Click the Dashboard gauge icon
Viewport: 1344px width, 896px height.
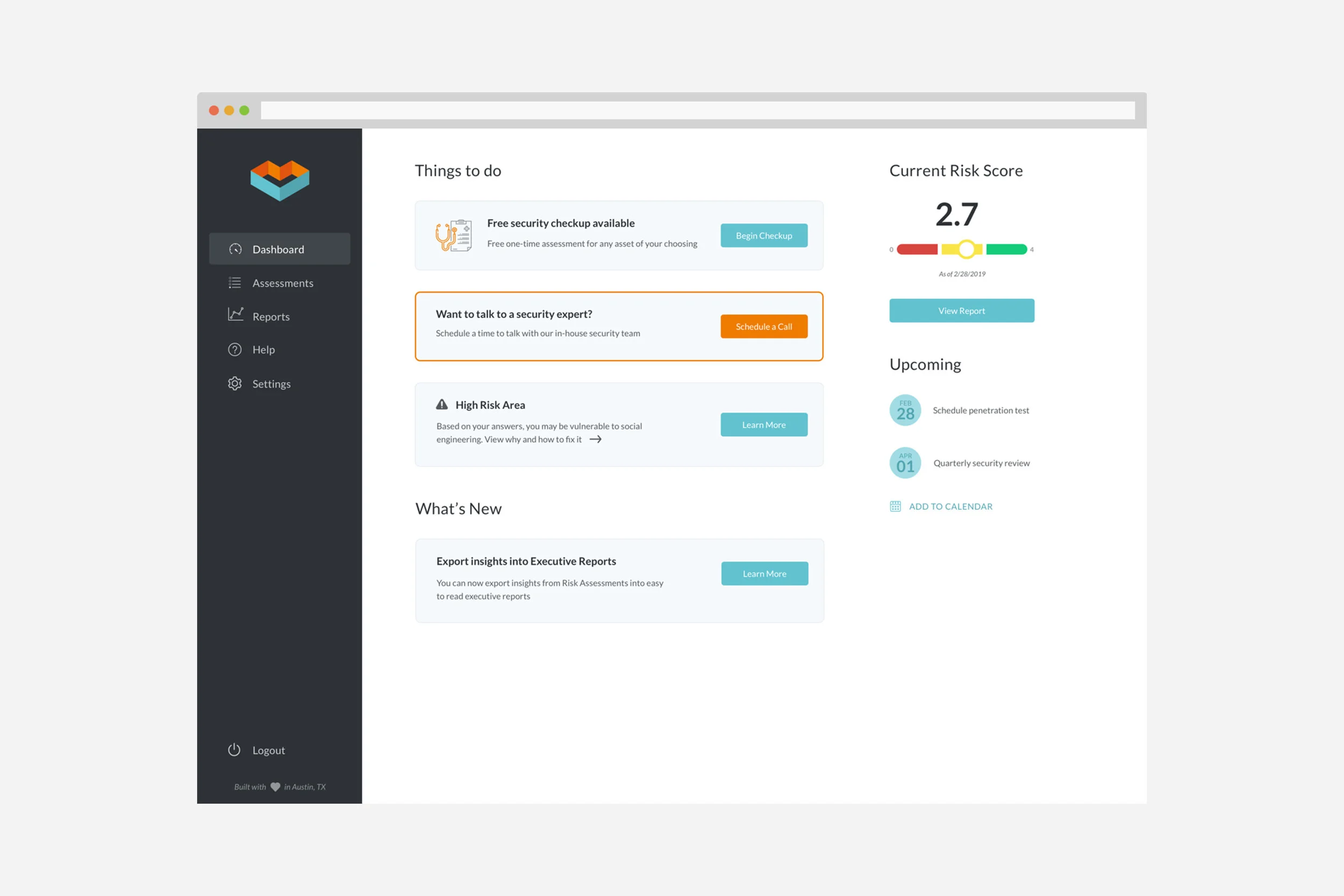[235, 249]
